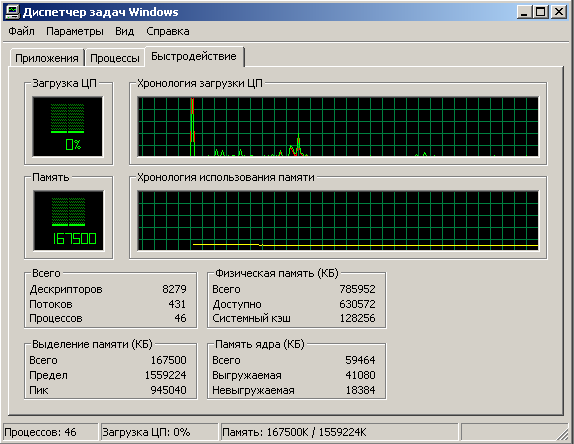Open the Вид menu

click(x=124, y=31)
